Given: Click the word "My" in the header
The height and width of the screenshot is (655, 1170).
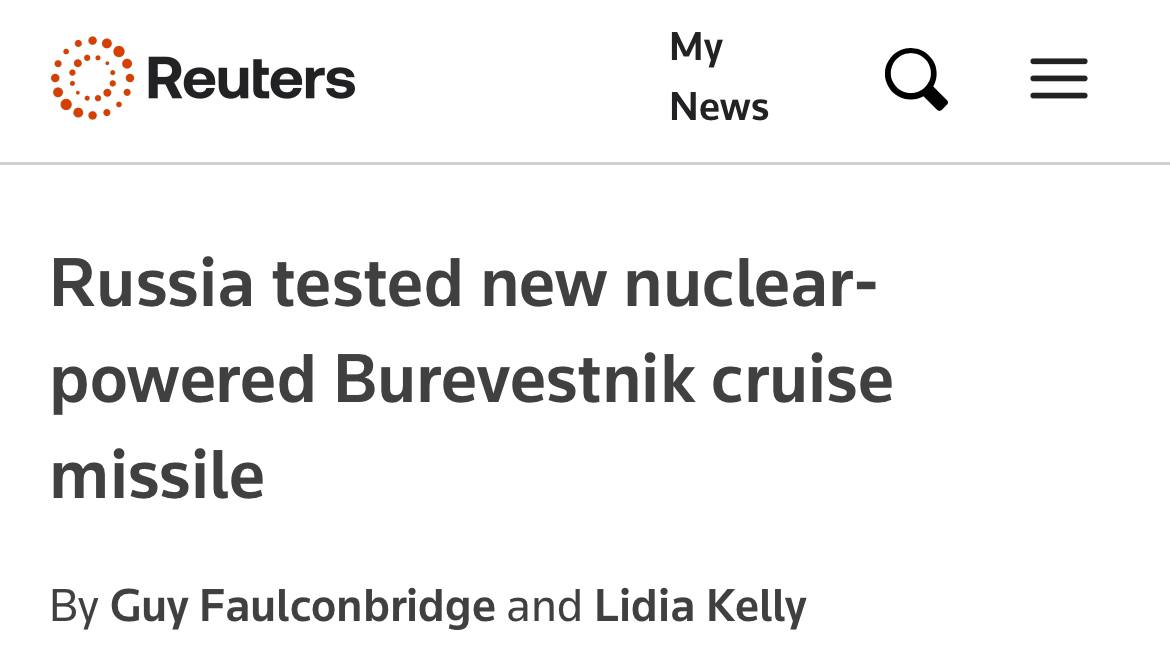Looking at the screenshot, I should coord(696,48).
